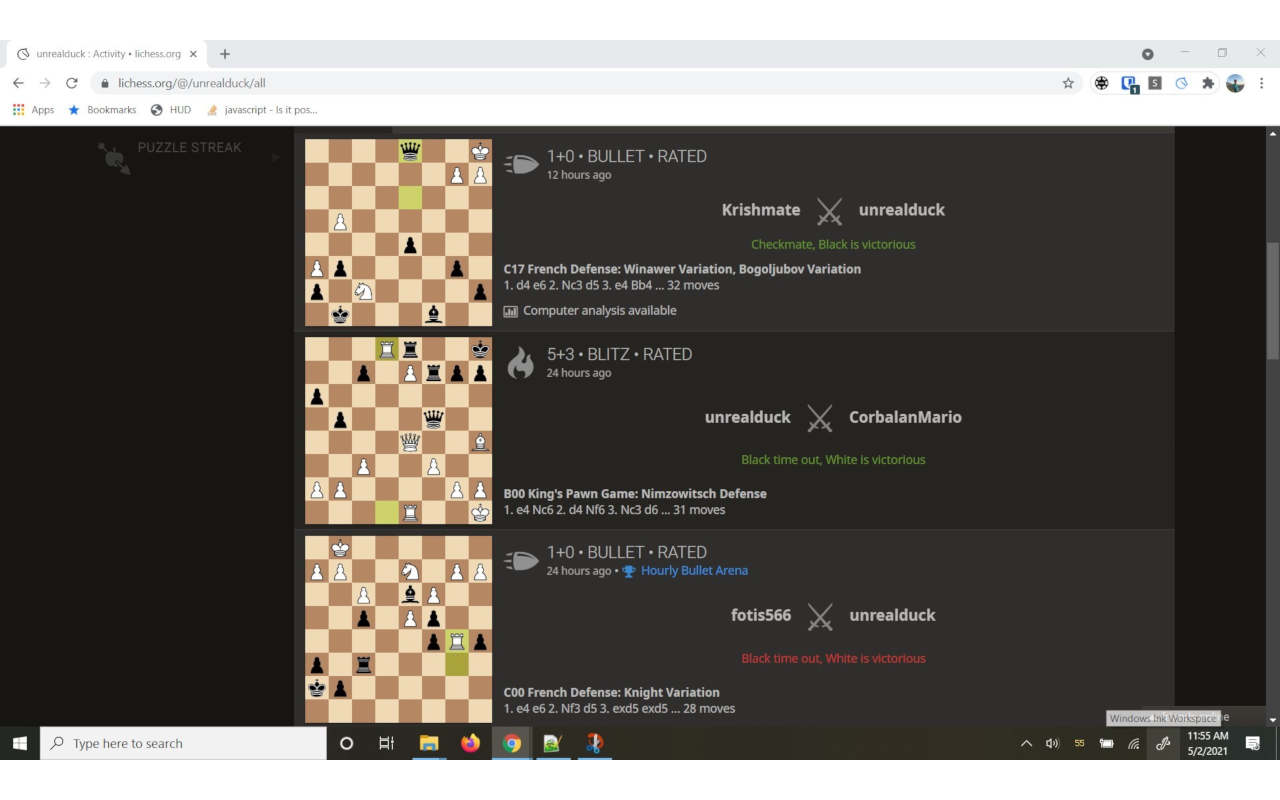Viewport: 1280px width, 800px height.
Task: Open the HUD bookmark
Action: (x=170, y=110)
